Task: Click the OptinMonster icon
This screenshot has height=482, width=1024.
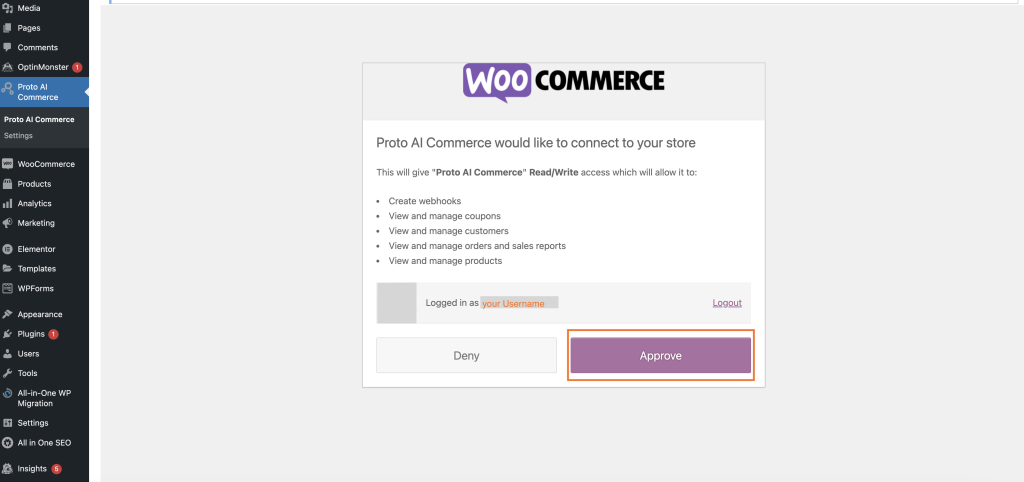Action: [7, 67]
